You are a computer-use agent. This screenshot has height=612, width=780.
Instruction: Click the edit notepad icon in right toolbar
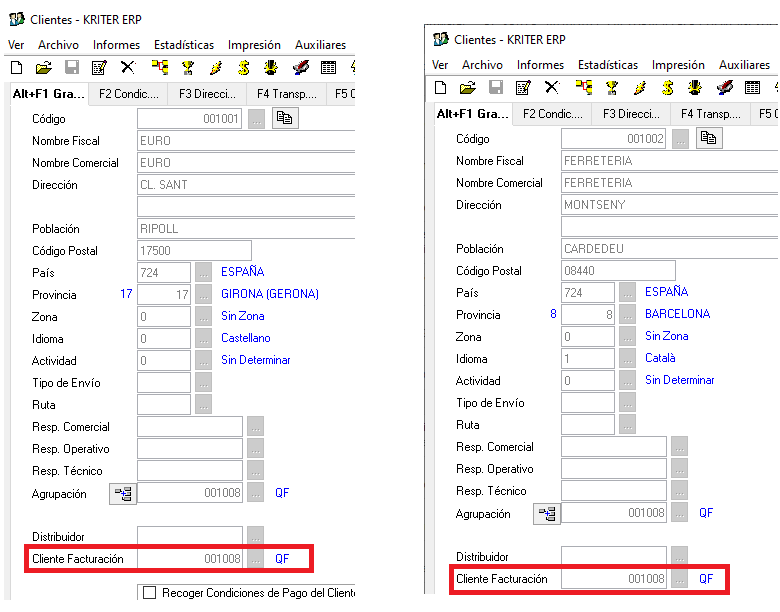[x=523, y=88]
